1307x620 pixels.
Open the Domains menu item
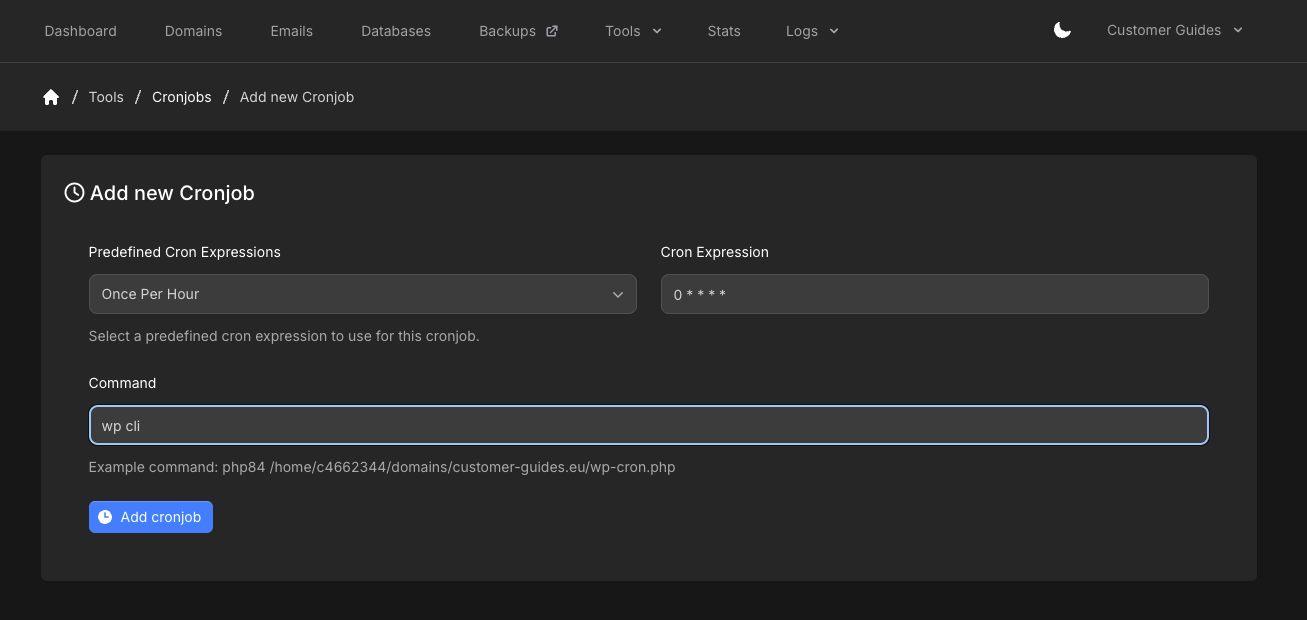tap(194, 31)
